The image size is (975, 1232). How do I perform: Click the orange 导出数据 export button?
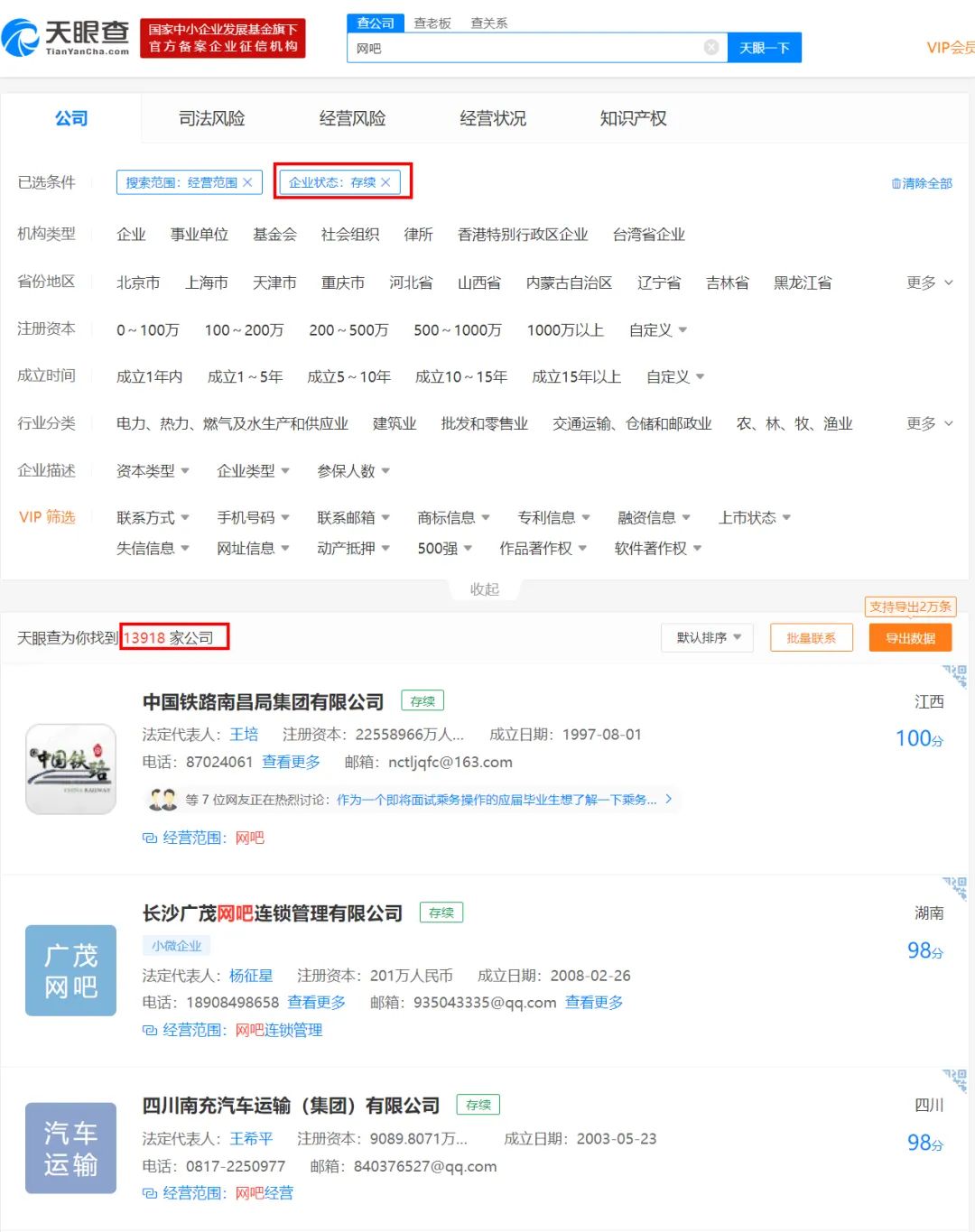click(910, 637)
